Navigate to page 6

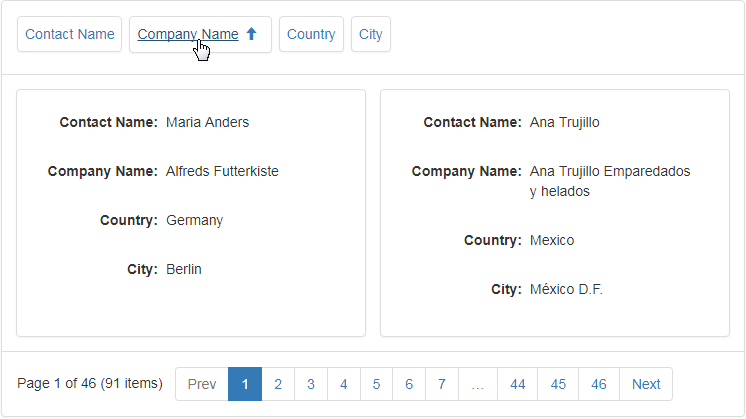pos(409,384)
